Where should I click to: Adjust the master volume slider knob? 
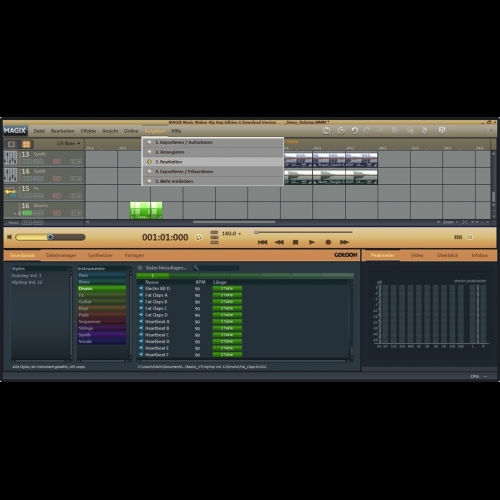coord(50,237)
